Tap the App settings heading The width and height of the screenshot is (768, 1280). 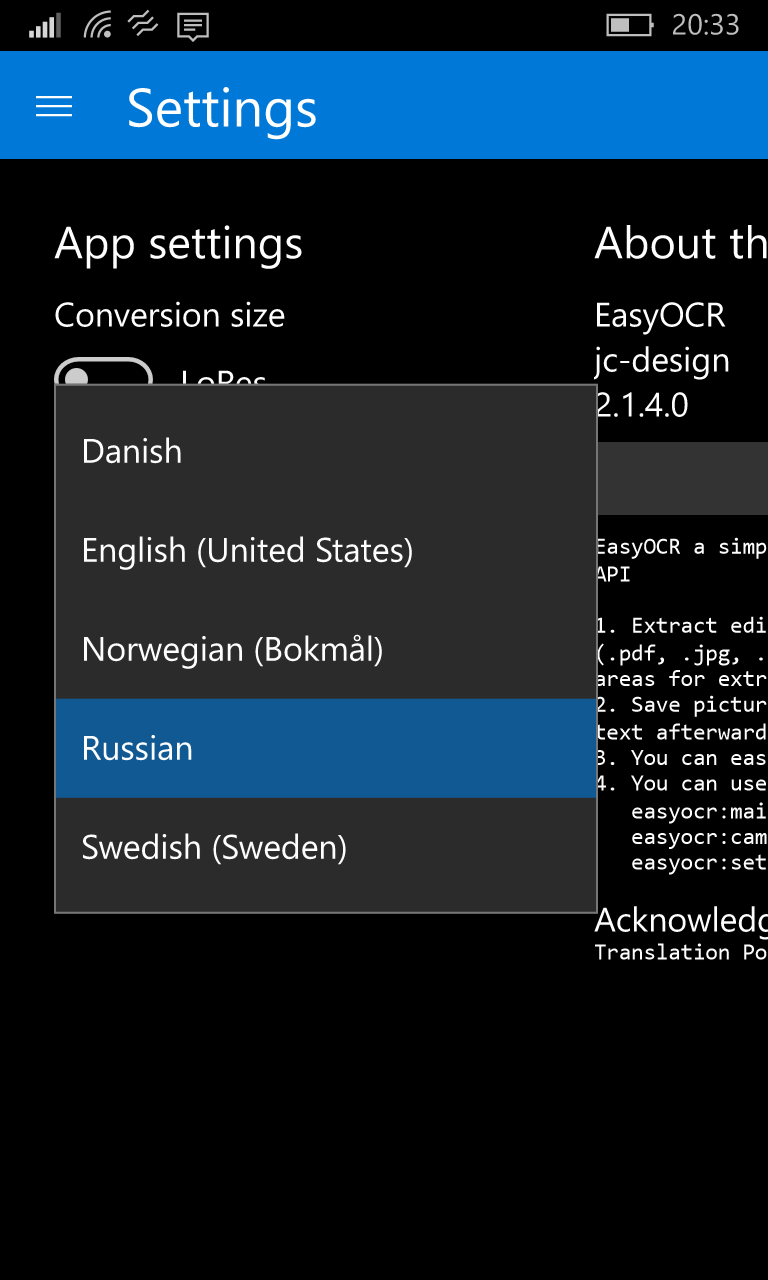pyautogui.click(x=178, y=244)
